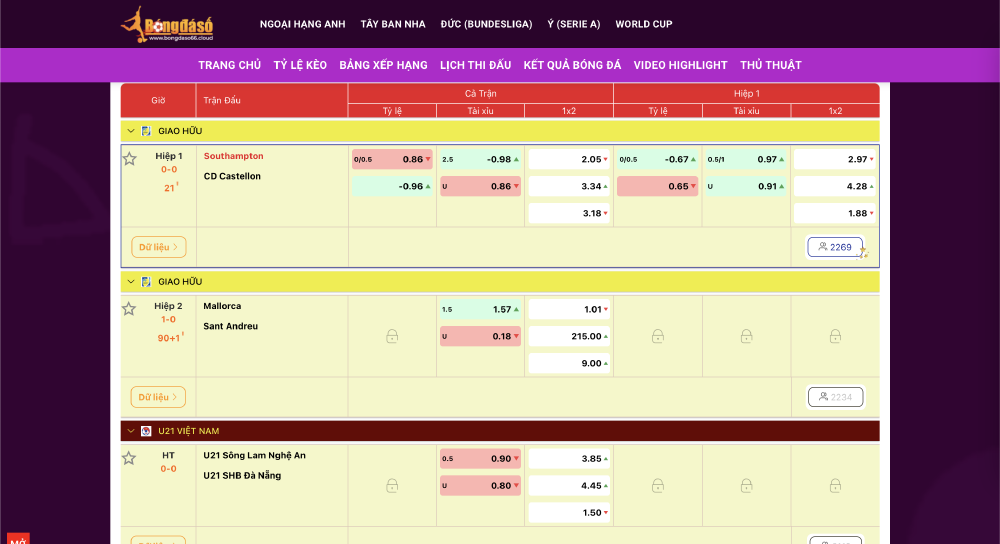
Task: Open Dữ liệu for Southampton match
Action: tap(159, 247)
